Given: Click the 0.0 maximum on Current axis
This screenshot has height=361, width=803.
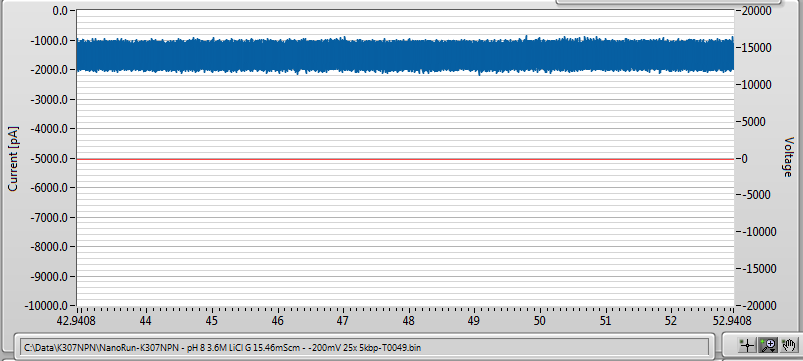Looking at the screenshot, I should 60,10.
